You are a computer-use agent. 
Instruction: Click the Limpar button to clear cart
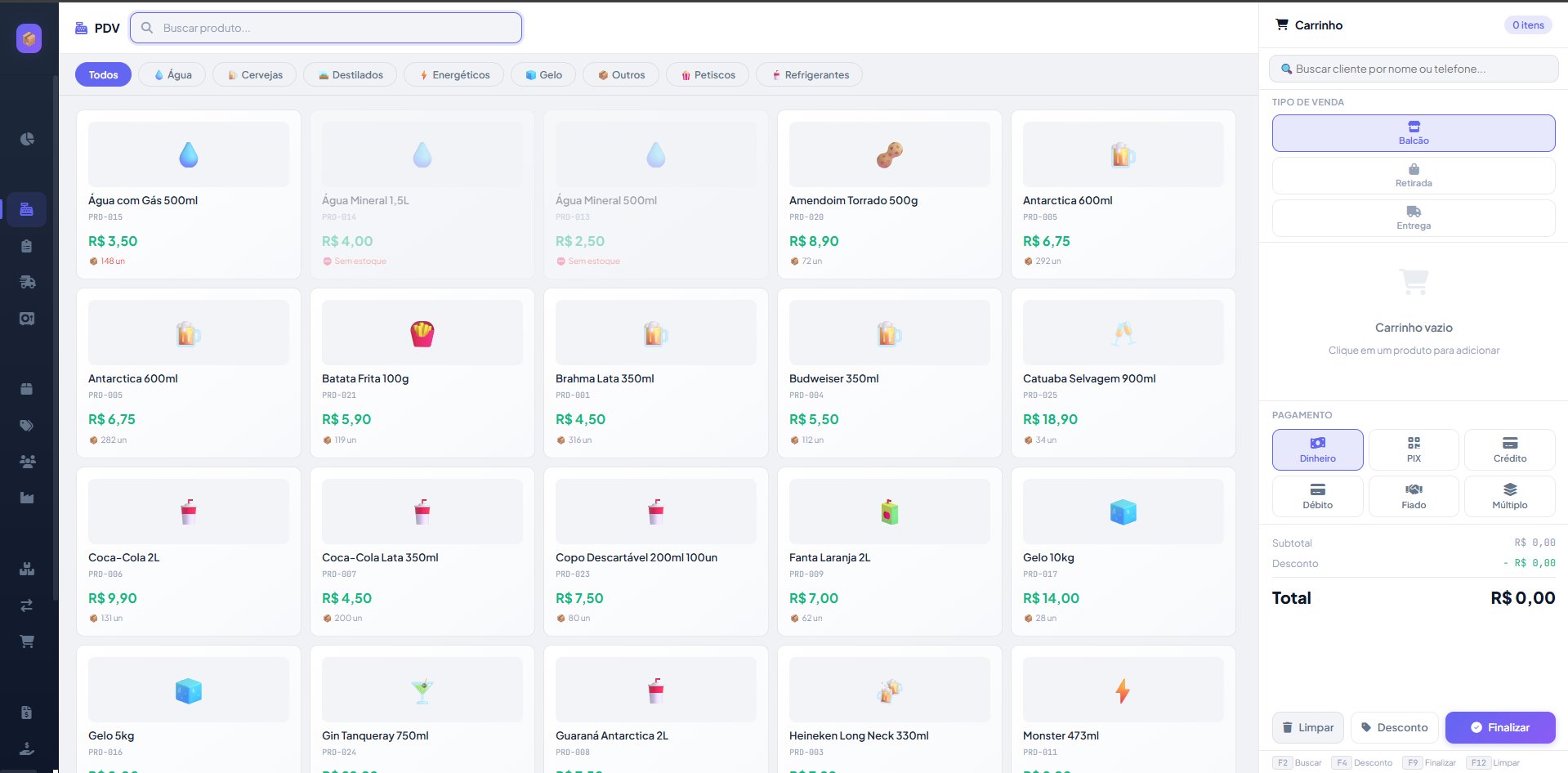(1308, 727)
